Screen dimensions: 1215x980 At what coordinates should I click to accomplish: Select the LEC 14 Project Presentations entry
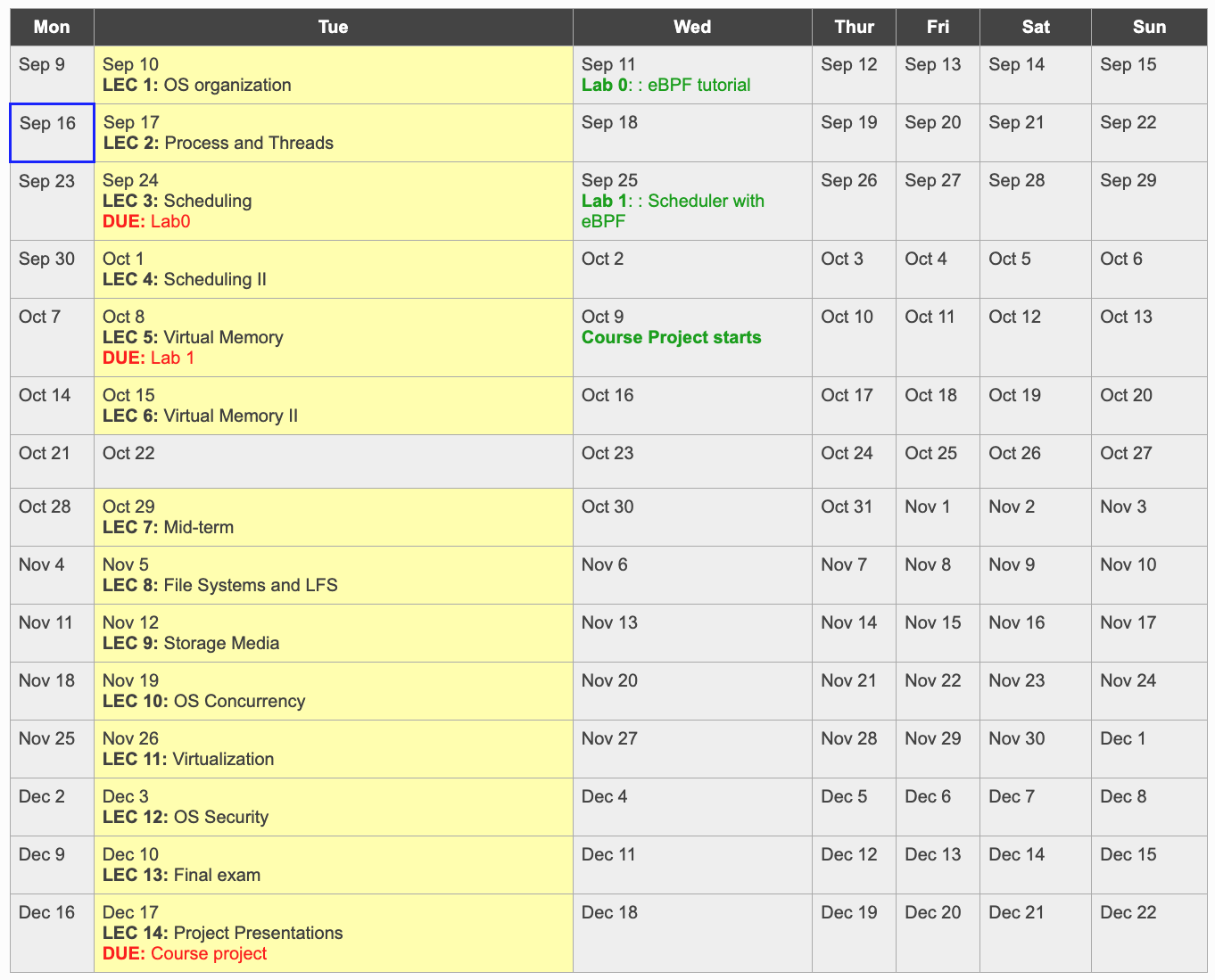(x=222, y=933)
